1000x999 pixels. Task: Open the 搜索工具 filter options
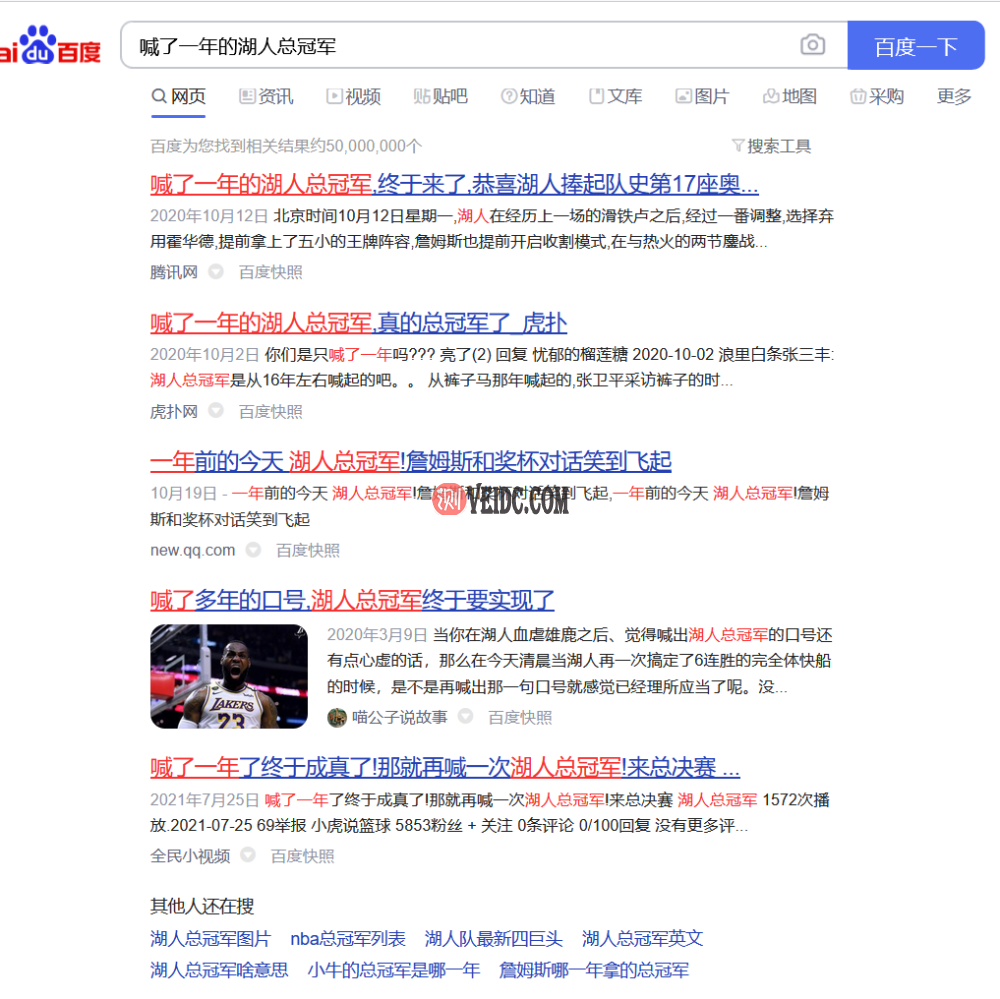pyautogui.click(x=773, y=145)
